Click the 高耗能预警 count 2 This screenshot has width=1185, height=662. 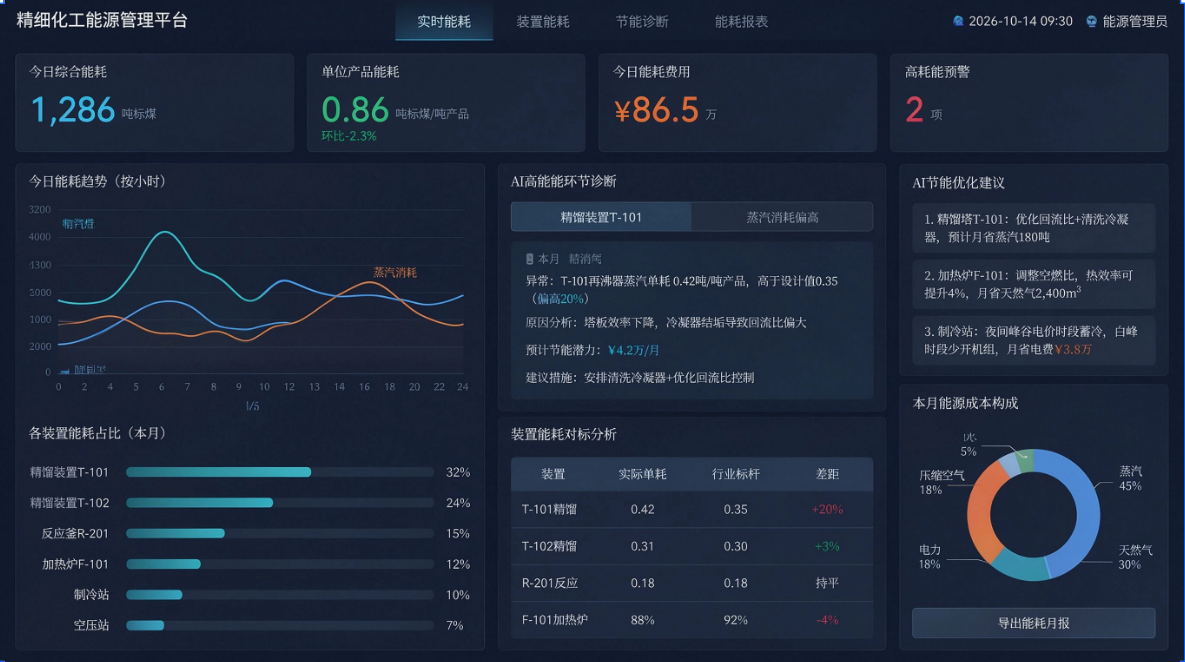[x=914, y=110]
